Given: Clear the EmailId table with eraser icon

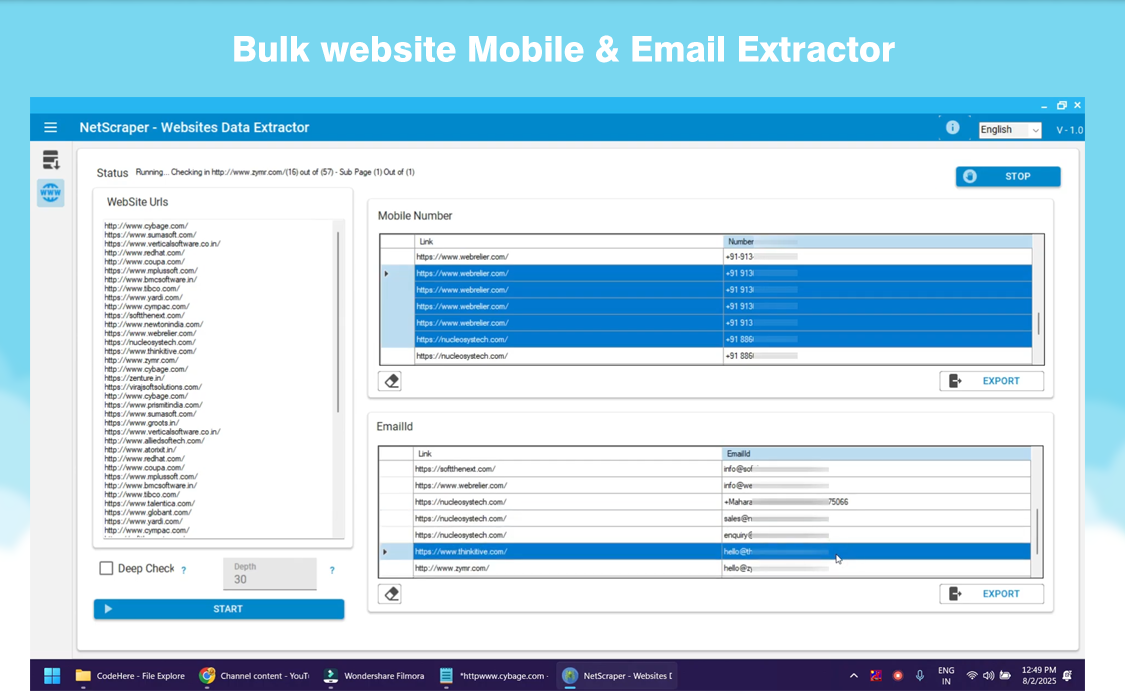Looking at the screenshot, I should click(390, 594).
